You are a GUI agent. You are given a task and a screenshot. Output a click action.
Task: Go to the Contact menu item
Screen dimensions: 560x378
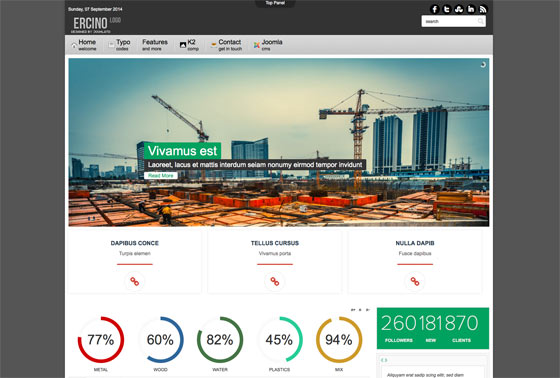226,45
